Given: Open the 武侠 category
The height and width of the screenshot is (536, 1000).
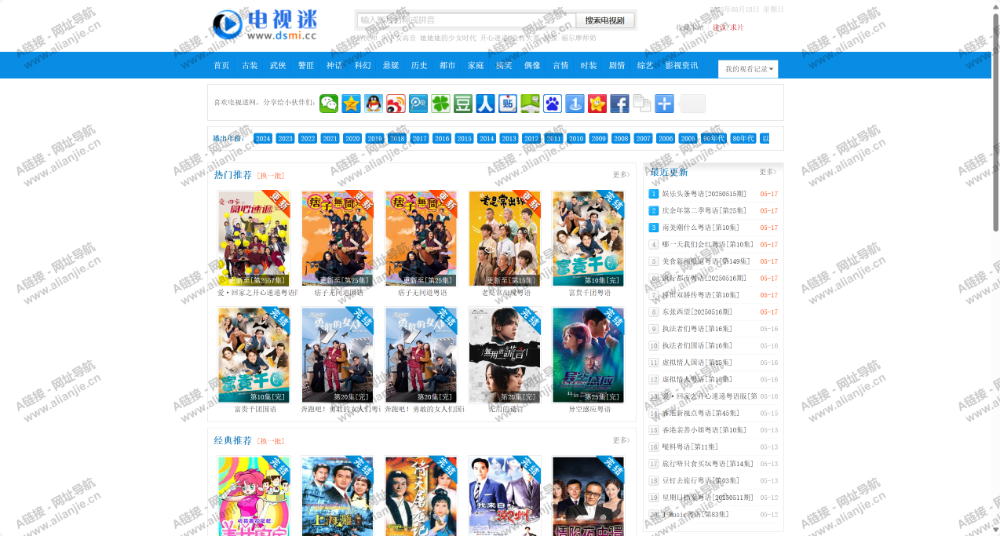Looking at the screenshot, I should [x=277, y=65].
